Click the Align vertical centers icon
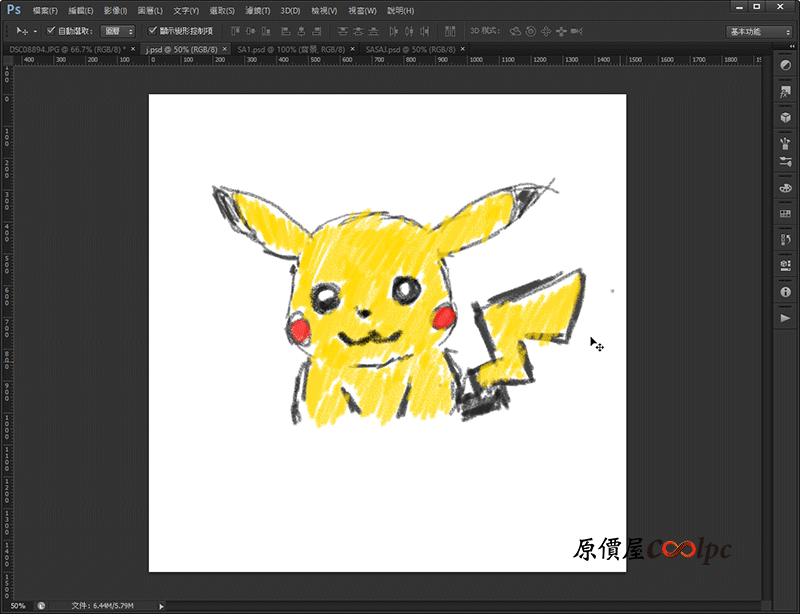800x614 pixels. tap(251, 31)
